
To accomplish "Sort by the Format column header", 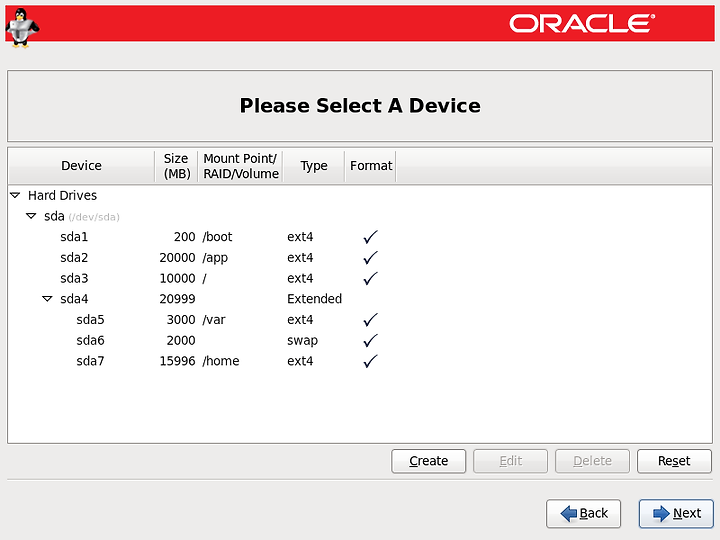I will click(371, 166).
